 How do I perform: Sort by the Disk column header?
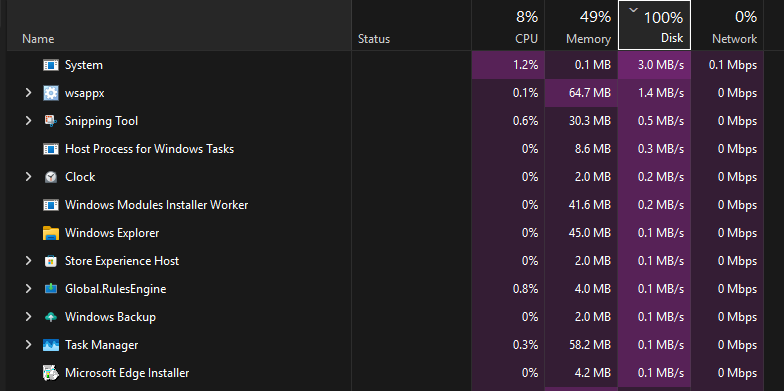(x=654, y=25)
